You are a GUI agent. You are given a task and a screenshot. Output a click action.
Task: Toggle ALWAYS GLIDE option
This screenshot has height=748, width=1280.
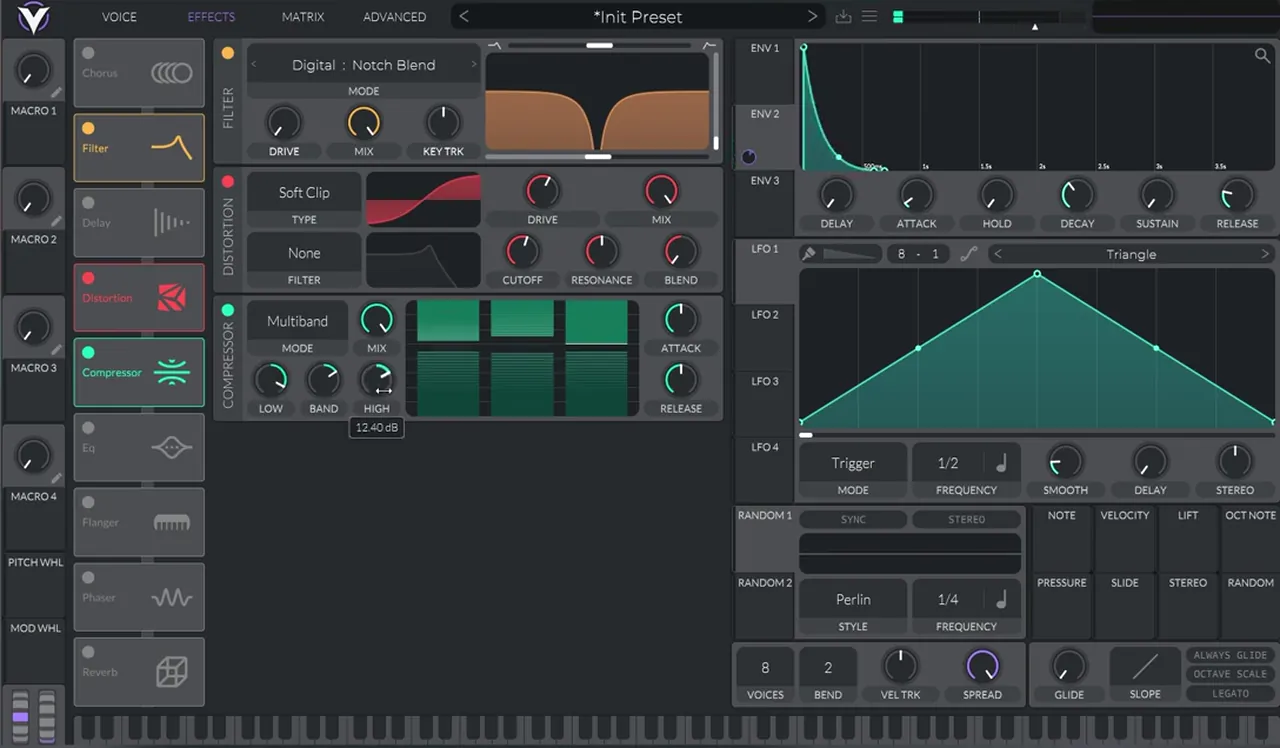(1230, 655)
